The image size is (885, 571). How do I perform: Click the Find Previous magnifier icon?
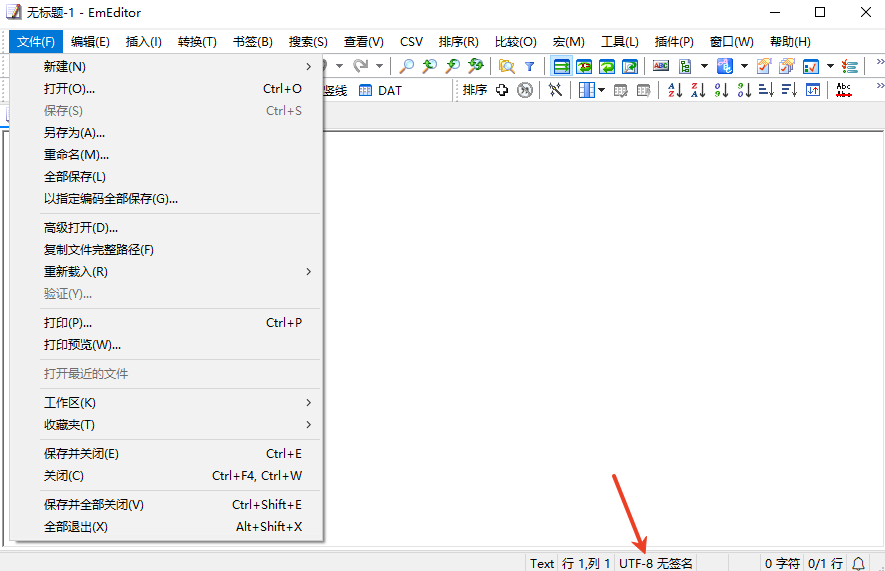tap(430, 66)
